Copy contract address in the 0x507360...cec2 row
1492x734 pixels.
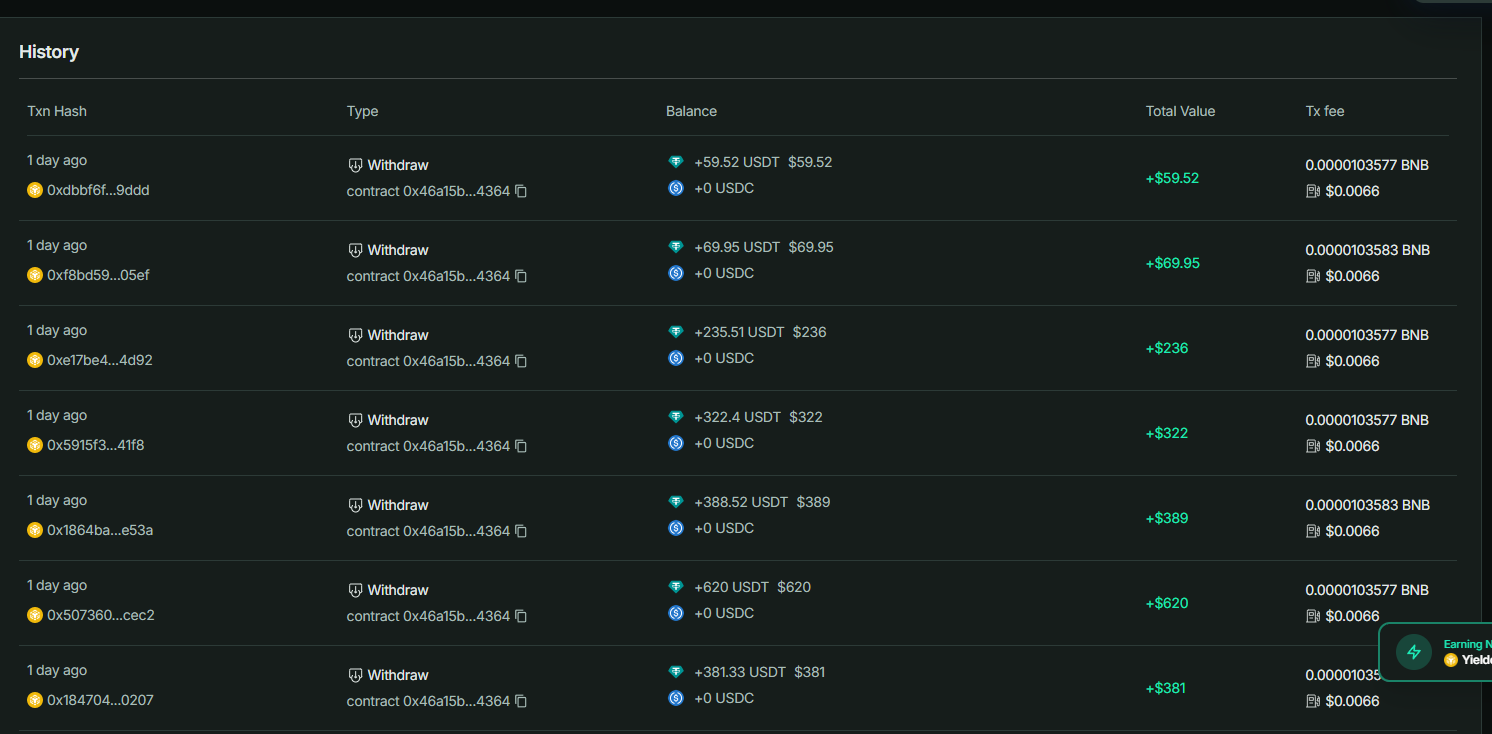coord(521,616)
